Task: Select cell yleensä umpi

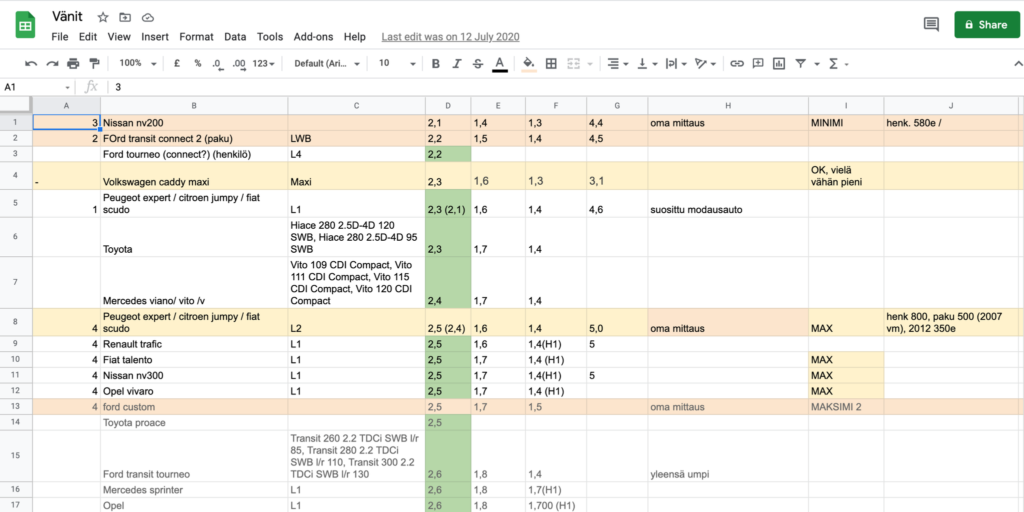Action: click(x=728, y=456)
